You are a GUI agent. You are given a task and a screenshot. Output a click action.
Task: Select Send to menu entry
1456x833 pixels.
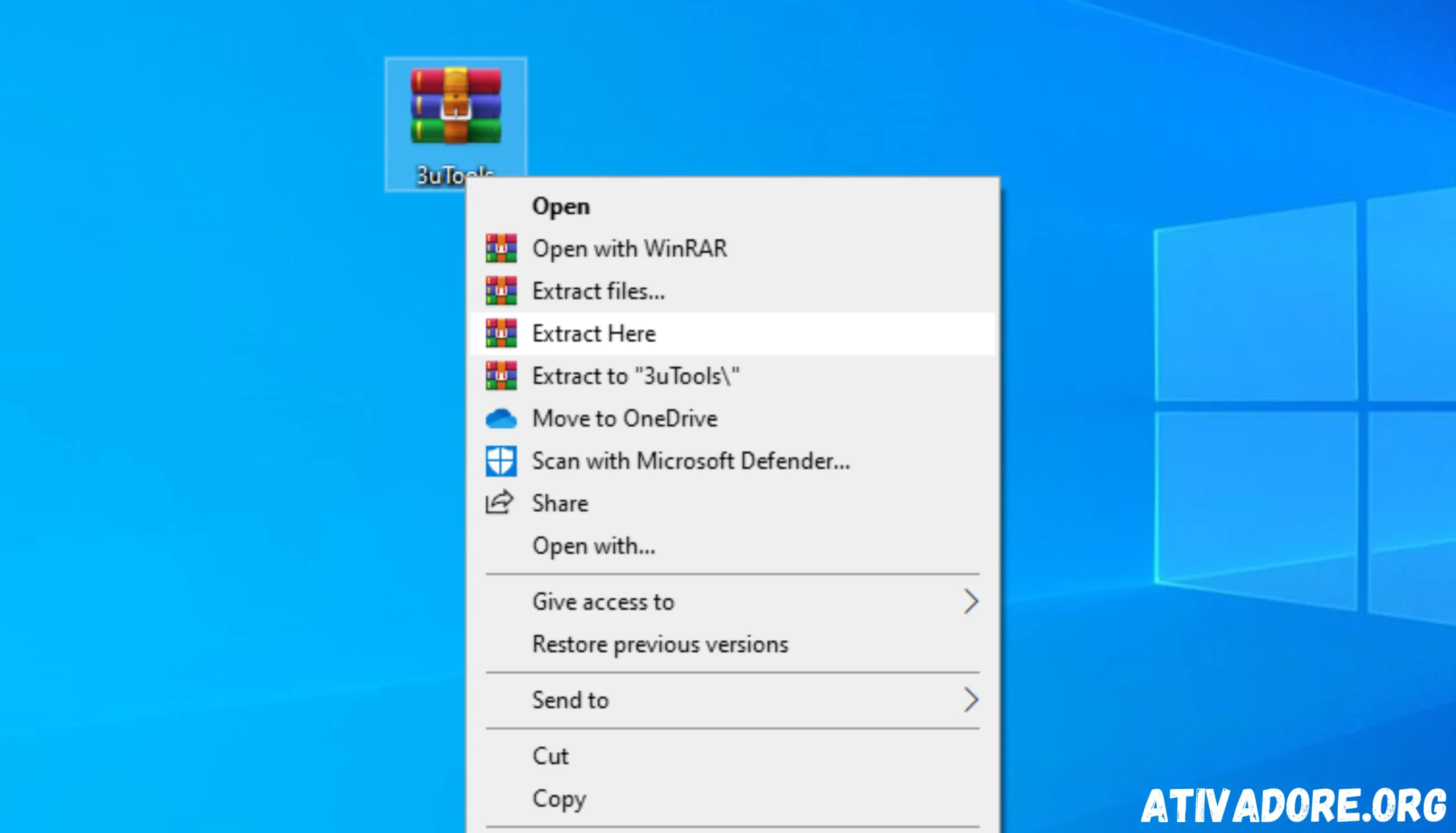coord(733,701)
